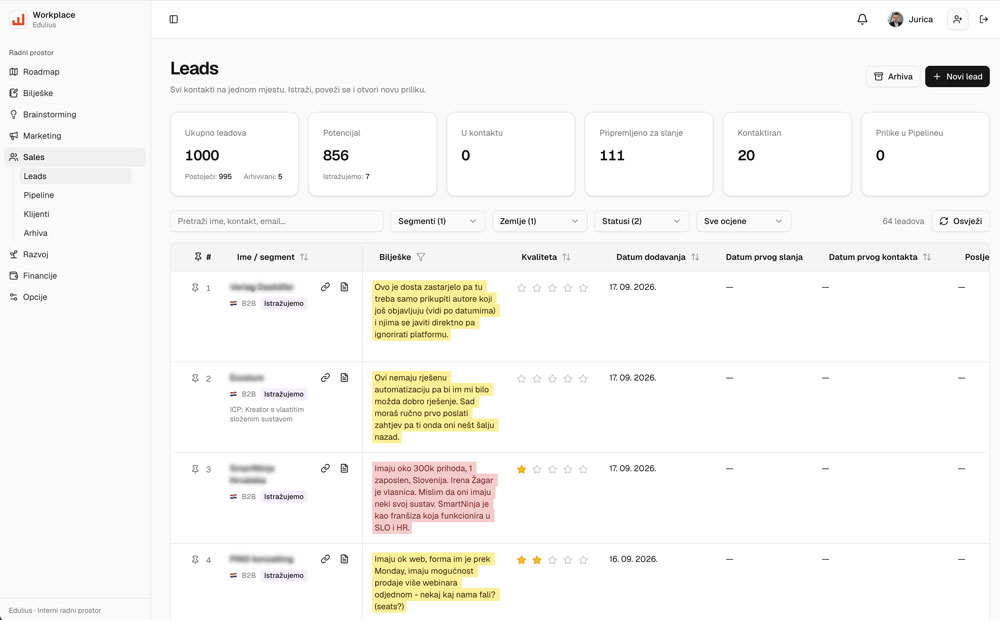Open Jurica's profile avatar

895,19
